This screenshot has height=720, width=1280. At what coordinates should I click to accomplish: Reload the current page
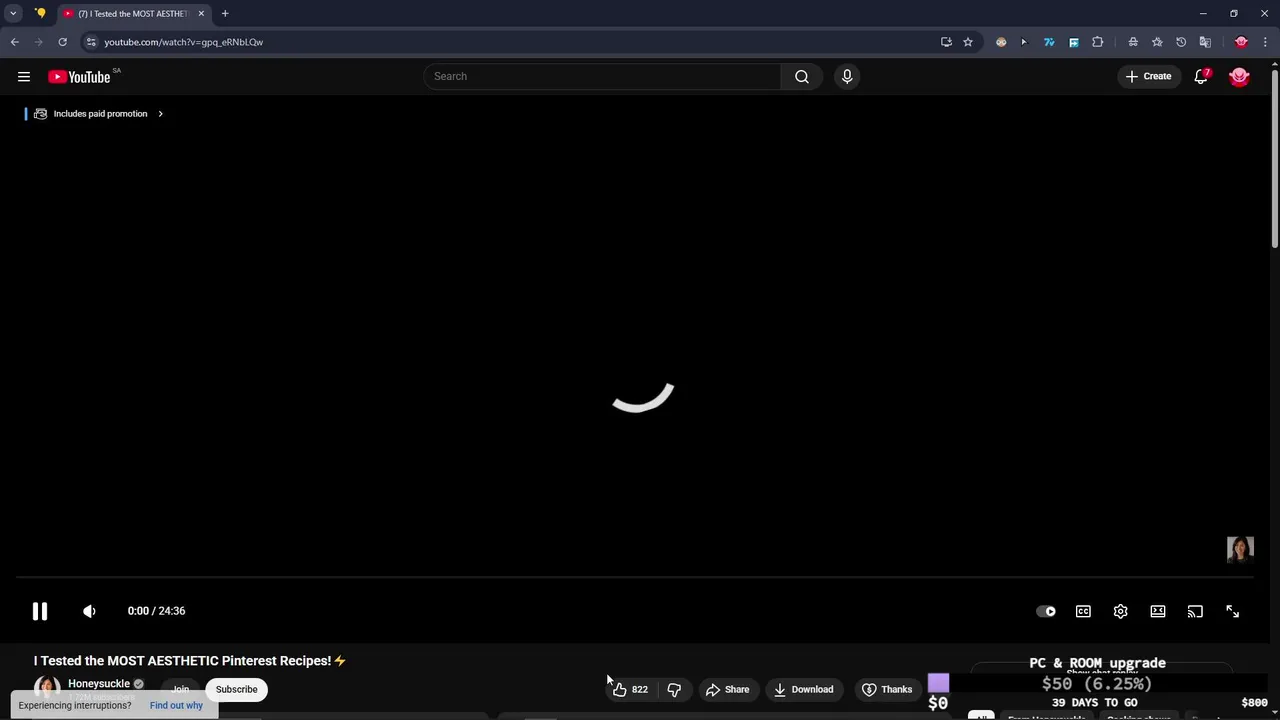pos(62,42)
